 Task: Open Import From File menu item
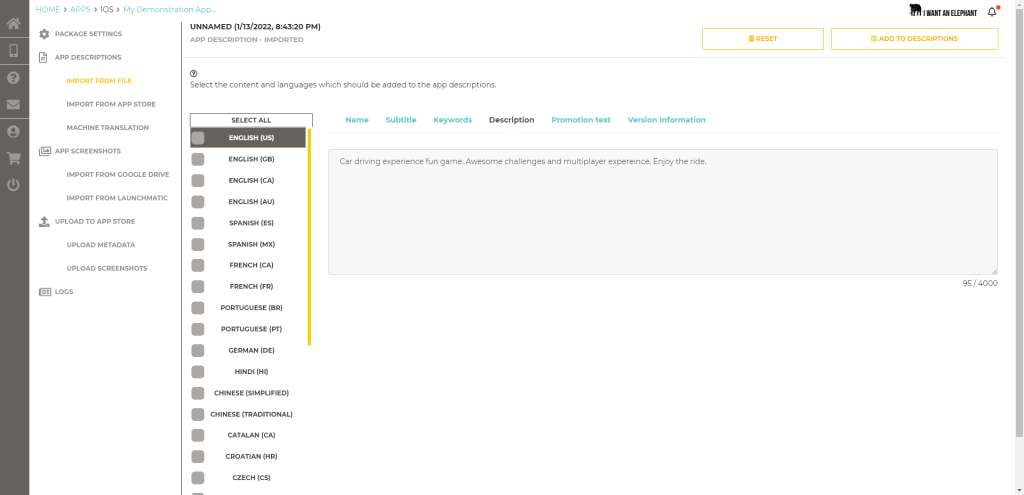pos(99,81)
